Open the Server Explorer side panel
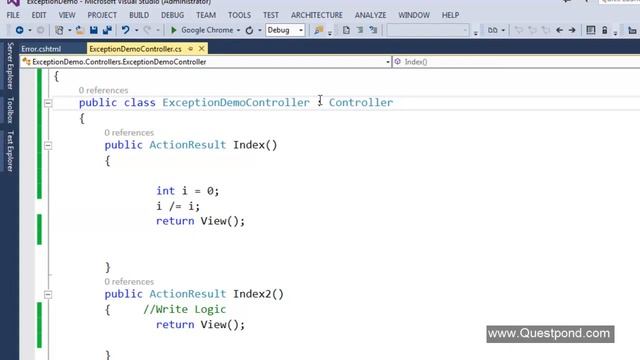The width and height of the screenshot is (640, 360). 10,66
